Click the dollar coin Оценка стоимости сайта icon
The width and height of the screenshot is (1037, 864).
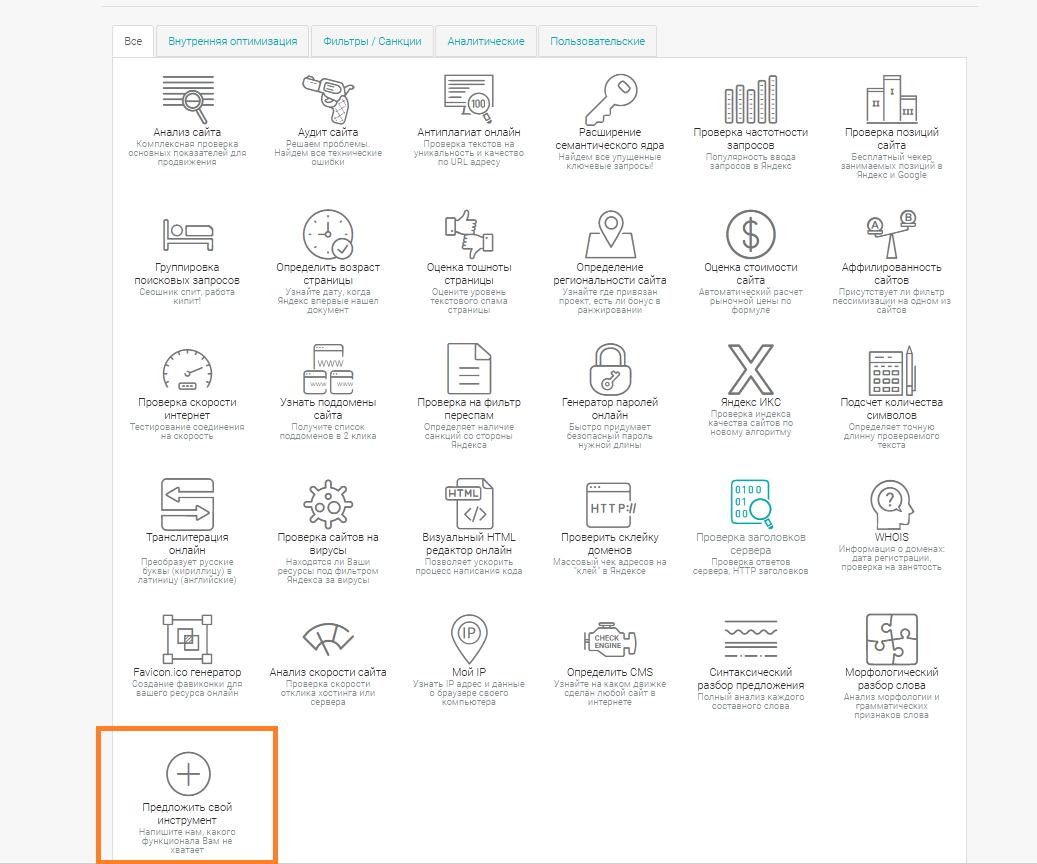[x=750, y=233]
